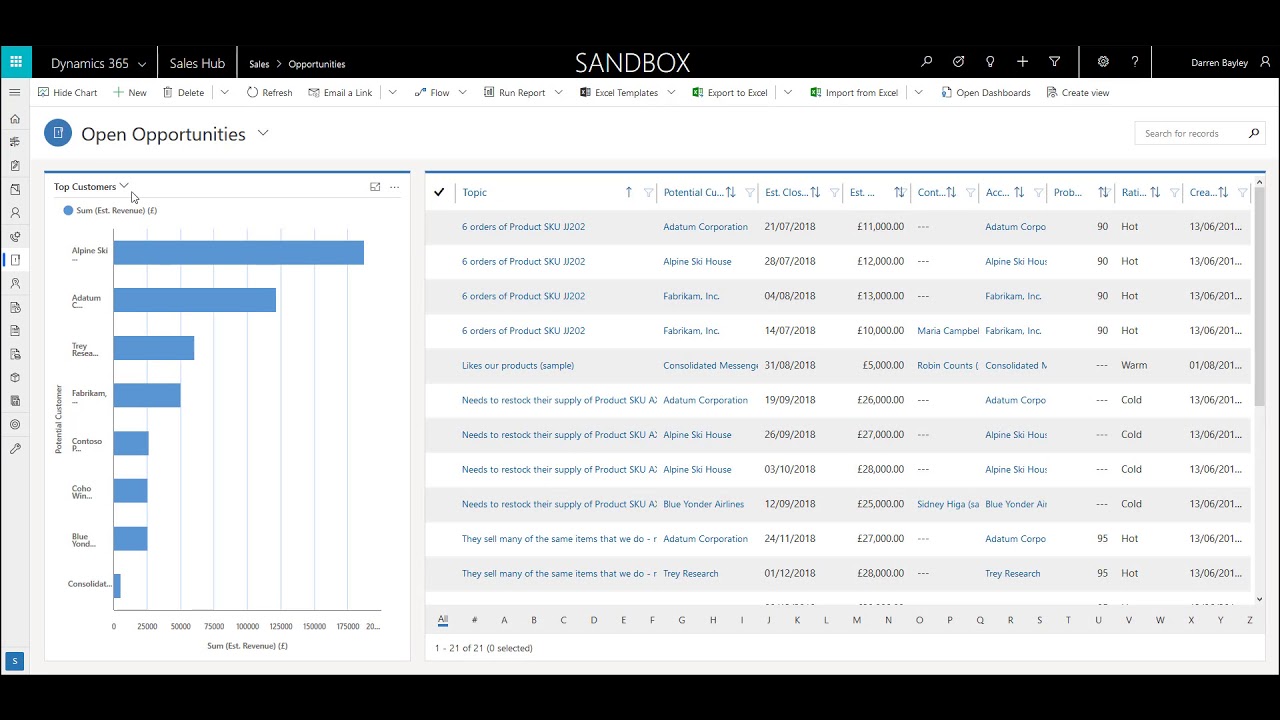Click Create view command
This screenshot has width=1280, height=720.
pyautogui.click(x=1077, y=92)
